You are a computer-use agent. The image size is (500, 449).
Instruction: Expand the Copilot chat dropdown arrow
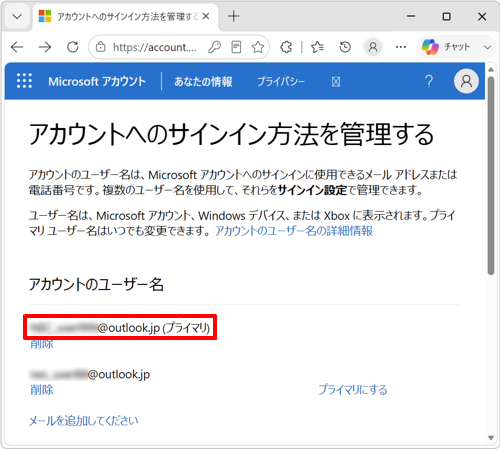pos(487,47)
